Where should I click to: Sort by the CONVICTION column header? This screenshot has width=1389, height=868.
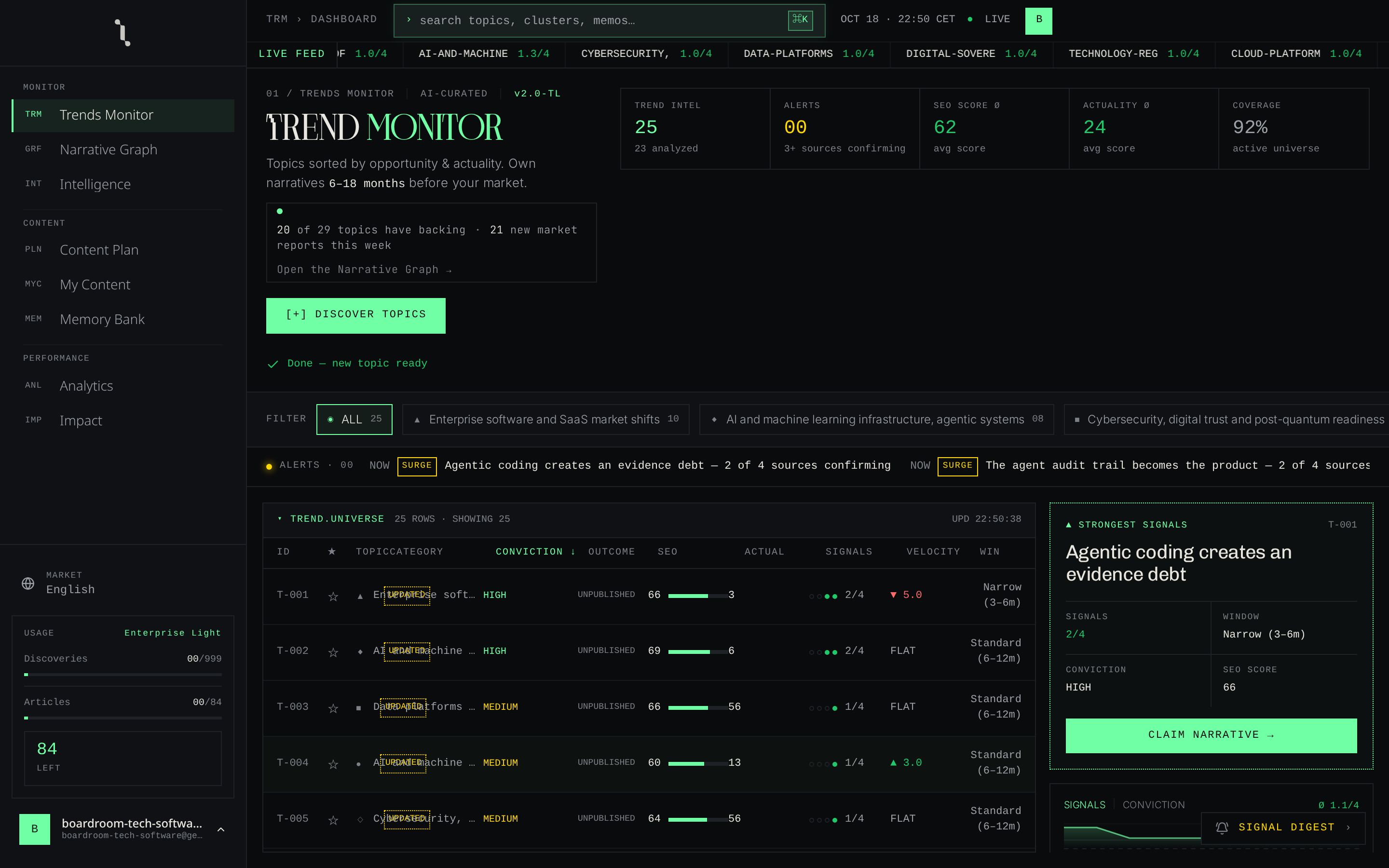tap(535, 552)
